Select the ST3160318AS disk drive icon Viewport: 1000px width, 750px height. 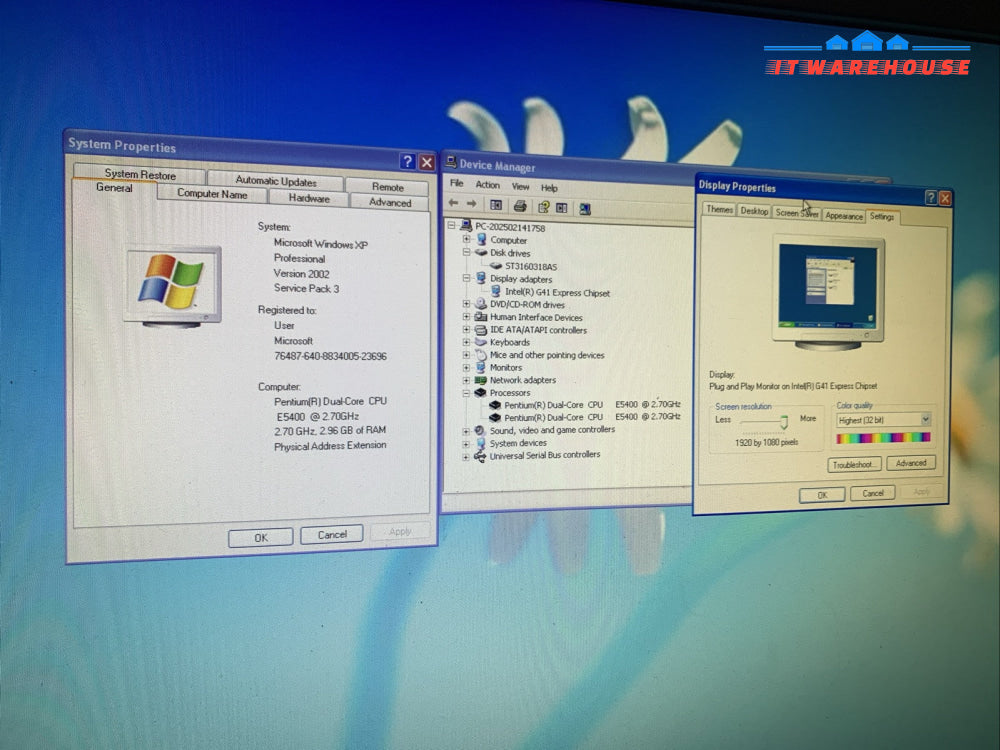click(495, 267)
